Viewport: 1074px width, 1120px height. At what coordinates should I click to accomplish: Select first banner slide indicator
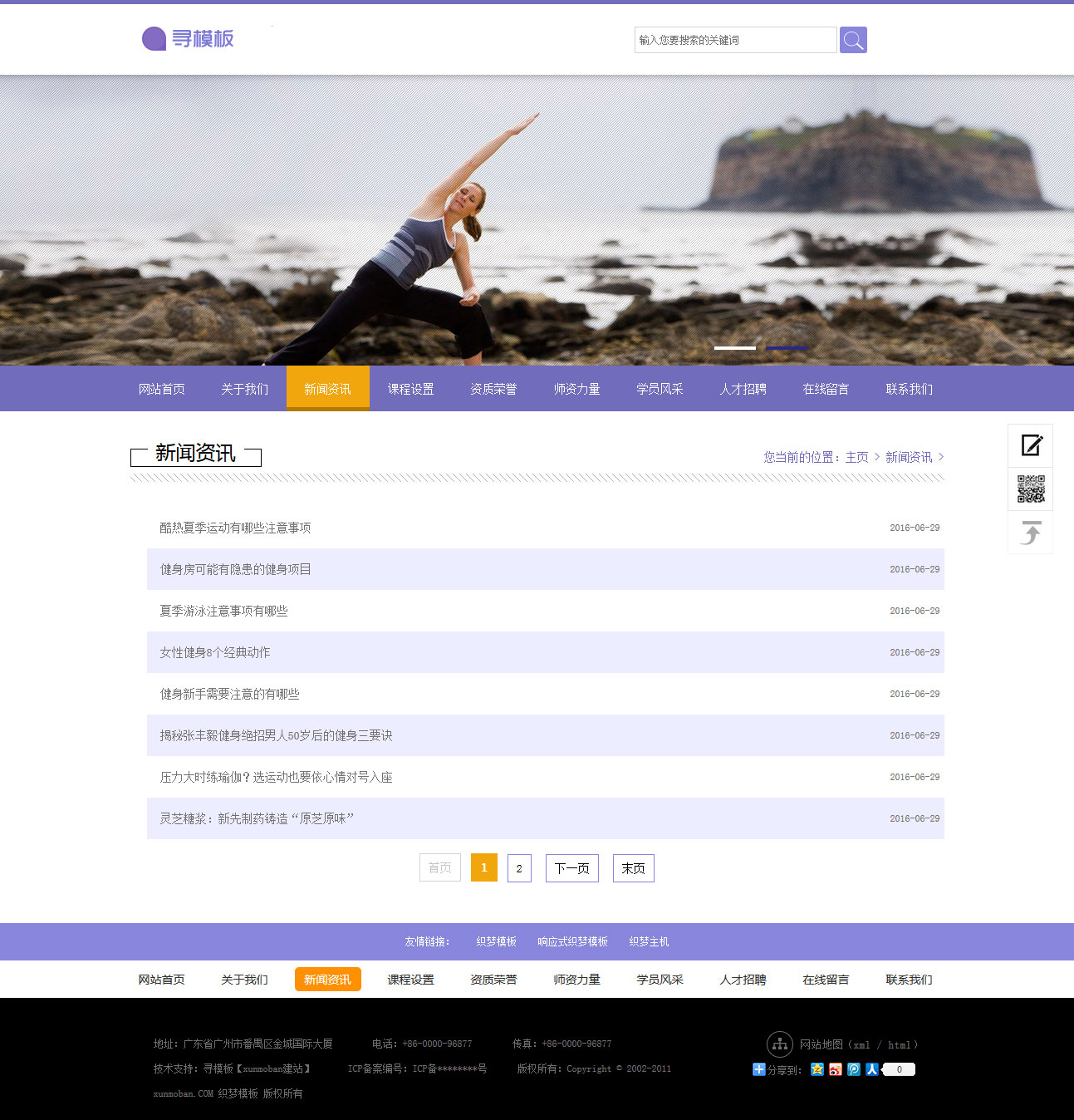click(735, 348)
